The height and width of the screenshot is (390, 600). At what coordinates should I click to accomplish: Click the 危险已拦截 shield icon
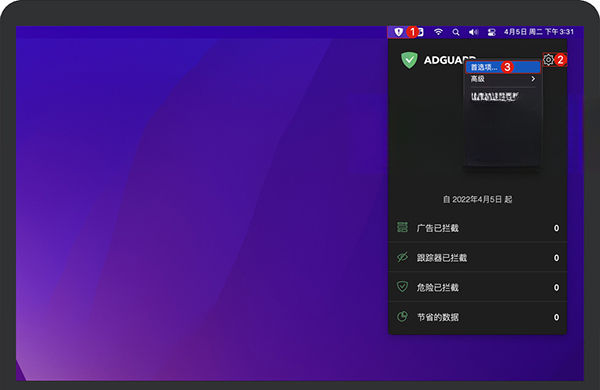pyautogui.click(x=402, y=287)
